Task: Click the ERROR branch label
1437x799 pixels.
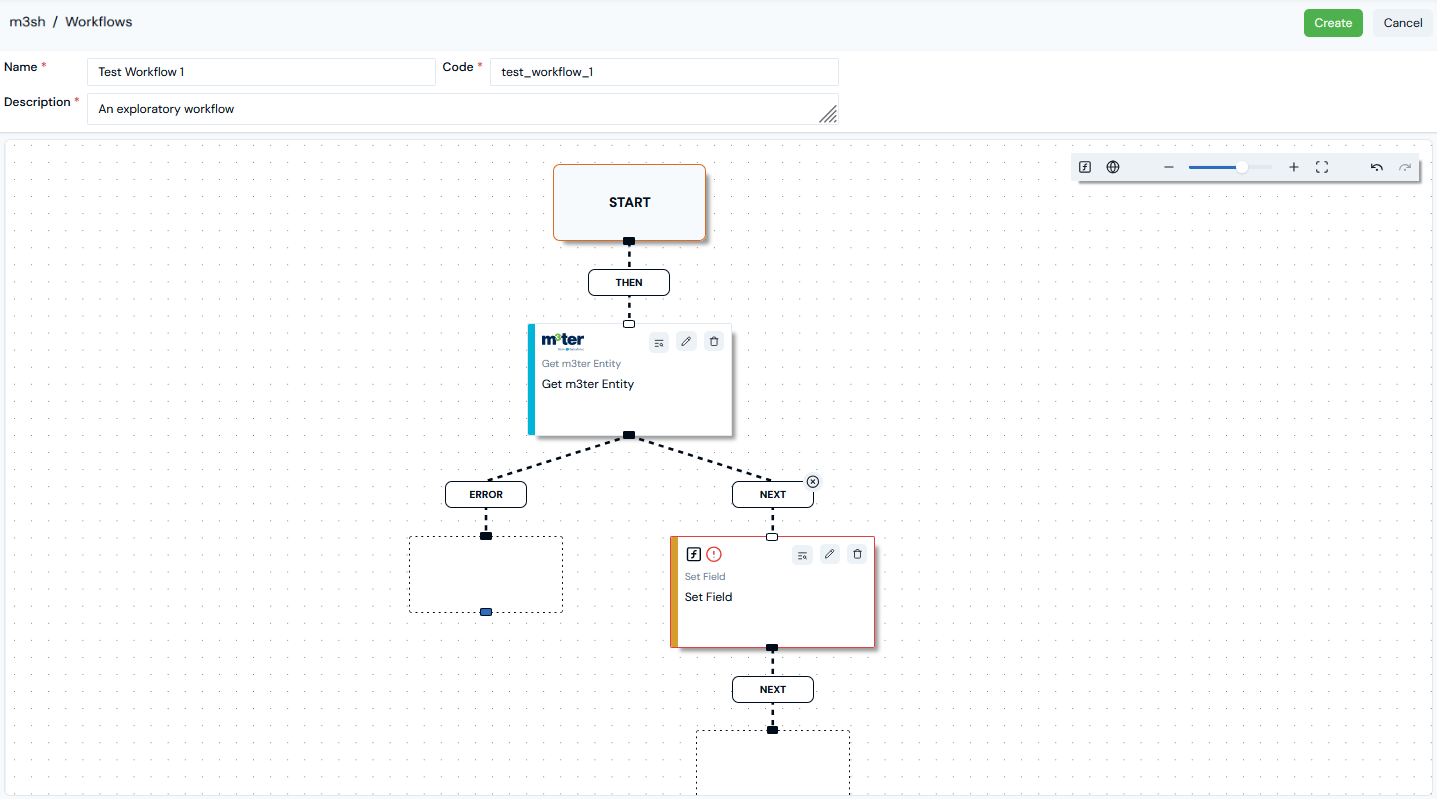Action: coord(486,494)
